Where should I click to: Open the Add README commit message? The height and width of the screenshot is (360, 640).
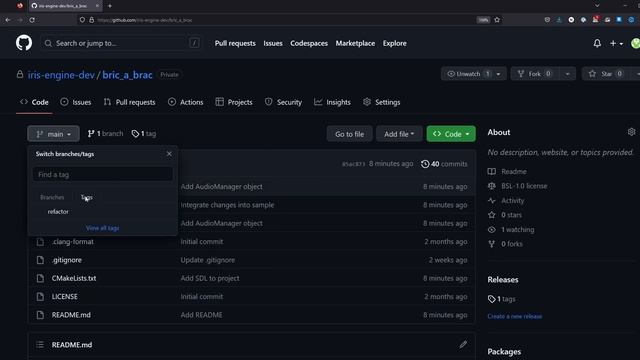point(202,315)
